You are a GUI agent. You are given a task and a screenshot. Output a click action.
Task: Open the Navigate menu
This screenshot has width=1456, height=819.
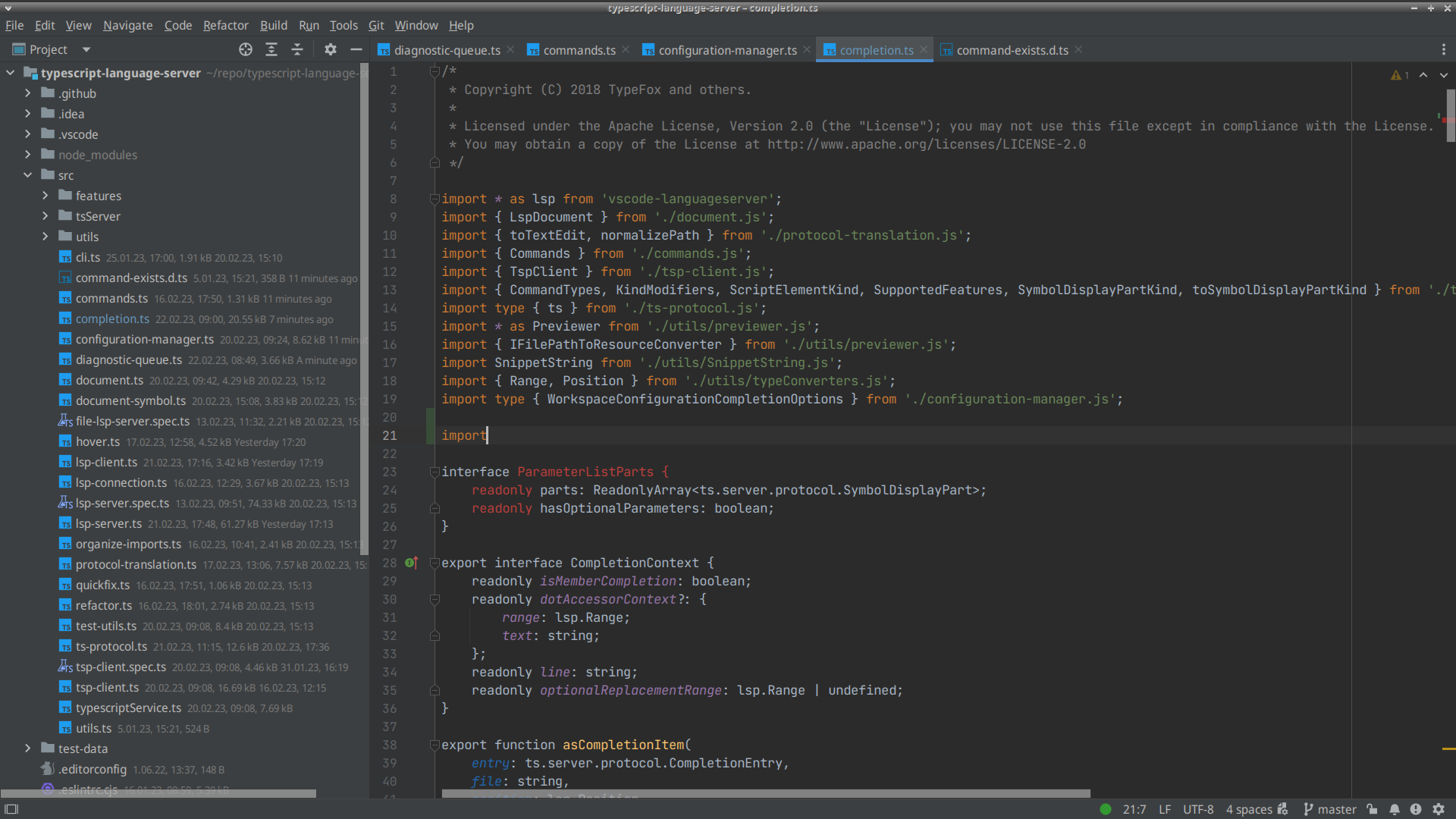coord(127,25)
